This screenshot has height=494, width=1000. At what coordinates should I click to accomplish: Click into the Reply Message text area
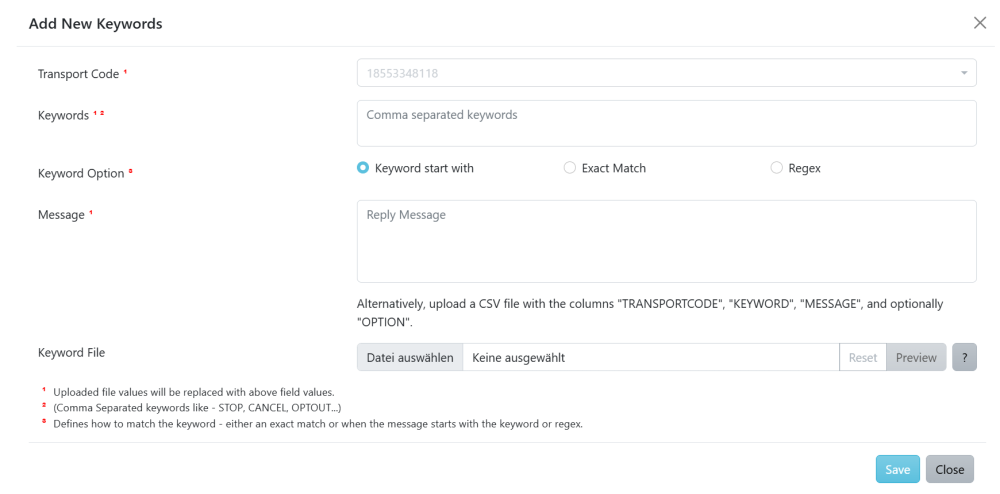click(x=666, y=241)
